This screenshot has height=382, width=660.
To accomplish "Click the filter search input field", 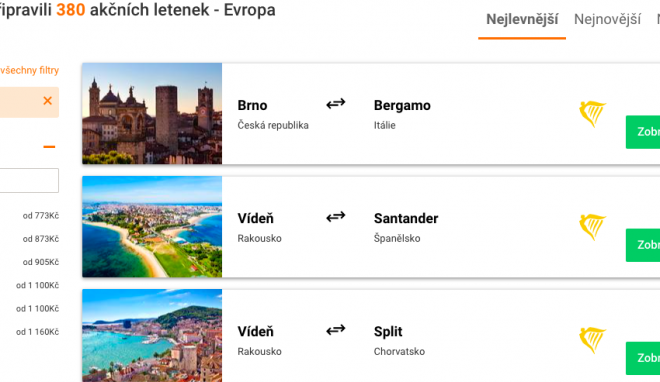I will [29, 180].
